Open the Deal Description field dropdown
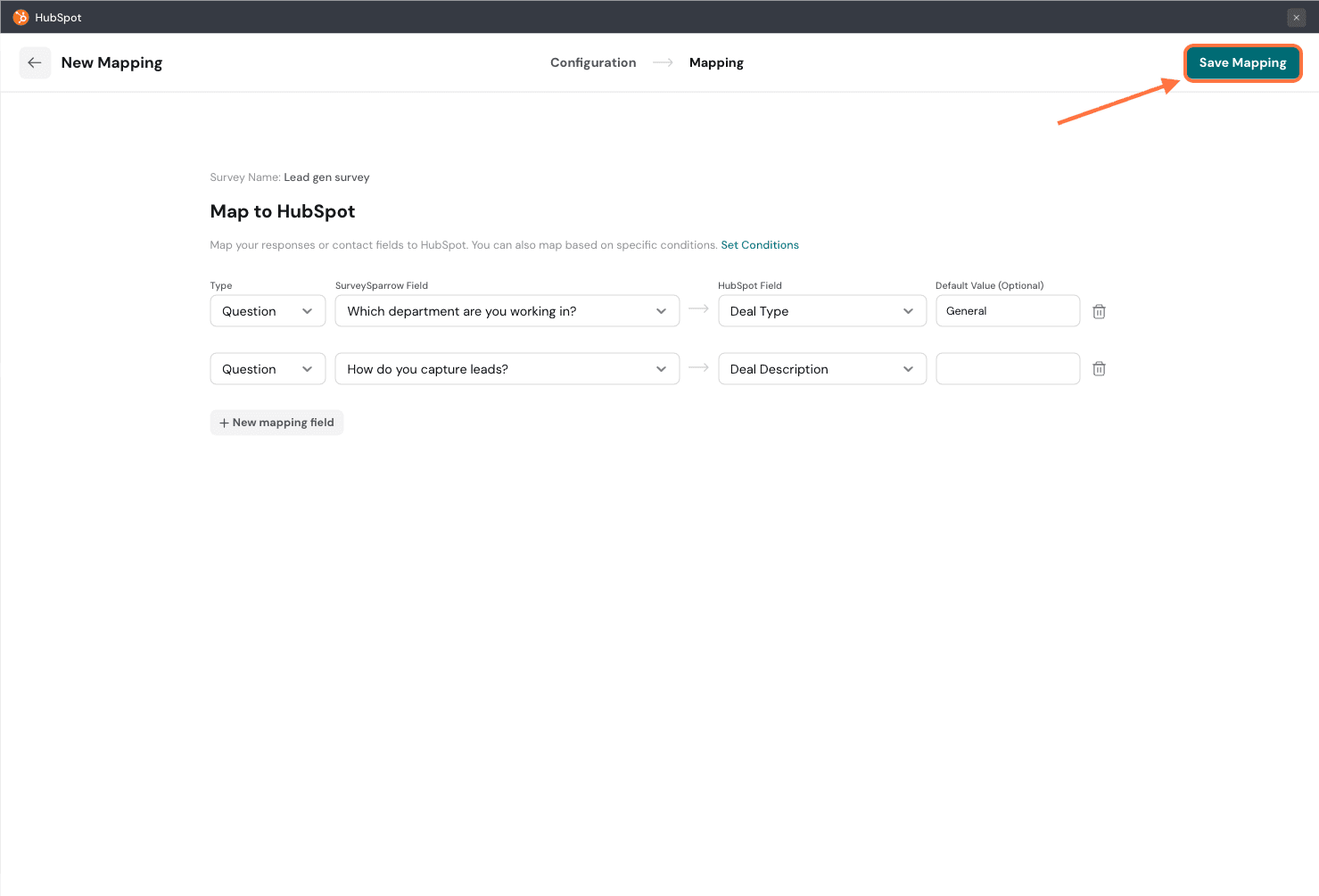The width and height of the screenshot is (1319, 896). tap(821, 369)
